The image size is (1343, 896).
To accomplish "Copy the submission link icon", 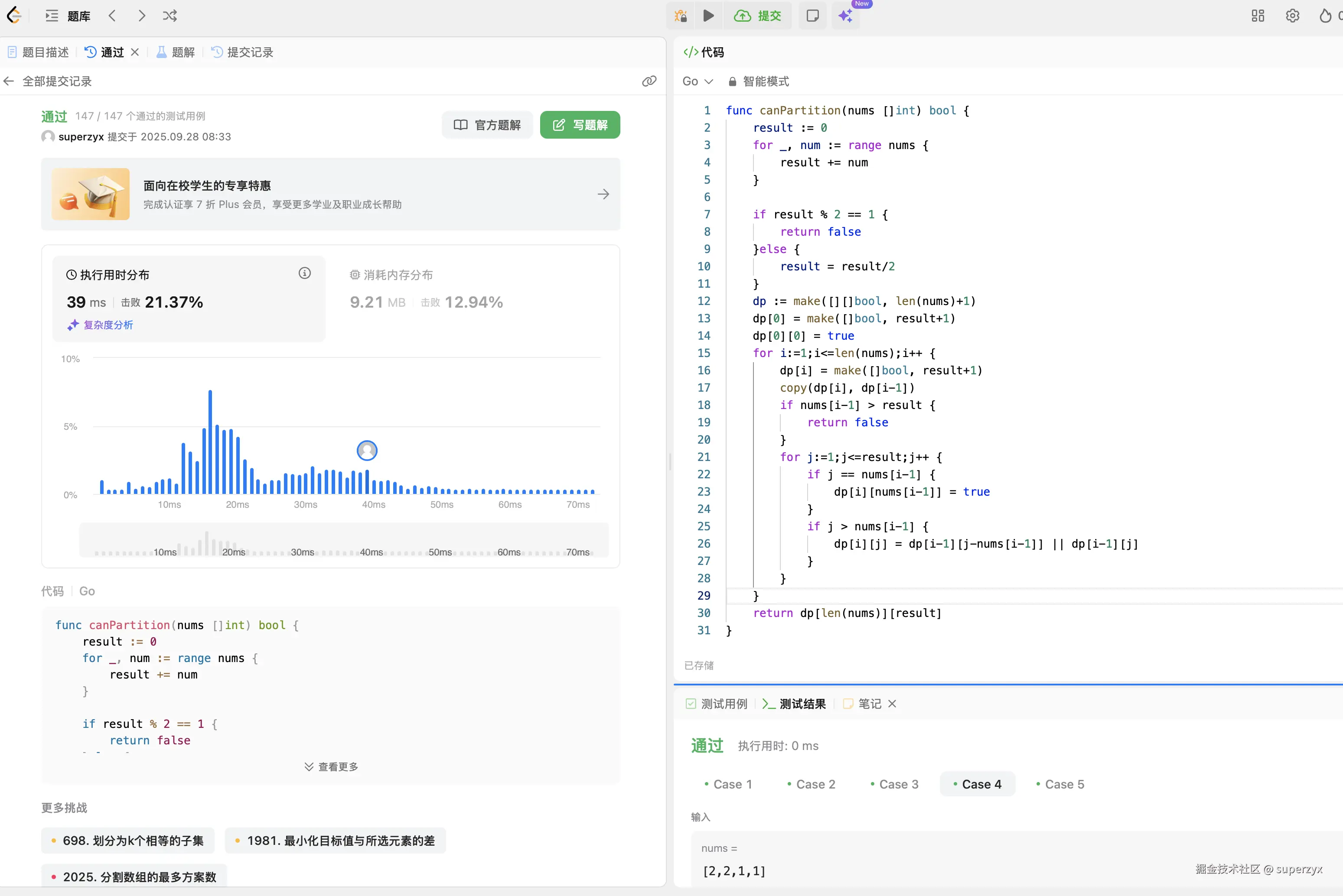I will point(649,81).
